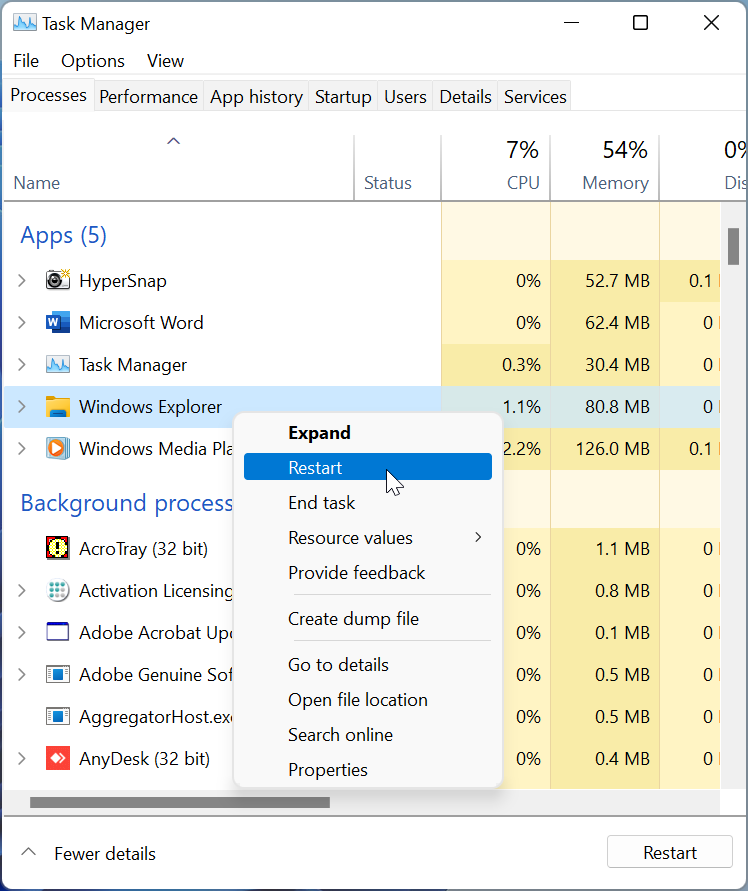The height and width of the screenshot is (891, 748).
Task: Expand the Adobe Genuine Software row
Action: coord(22,675)
